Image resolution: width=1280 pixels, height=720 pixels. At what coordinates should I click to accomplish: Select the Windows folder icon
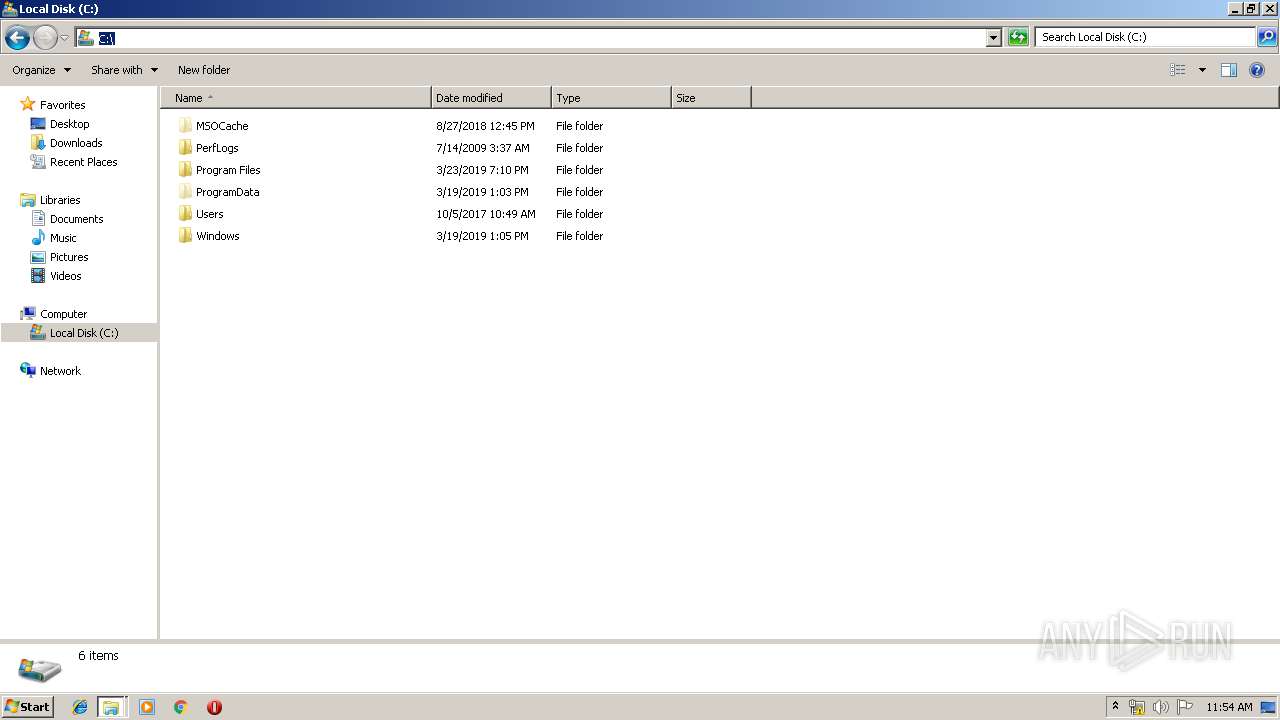(x=185, y=236)
